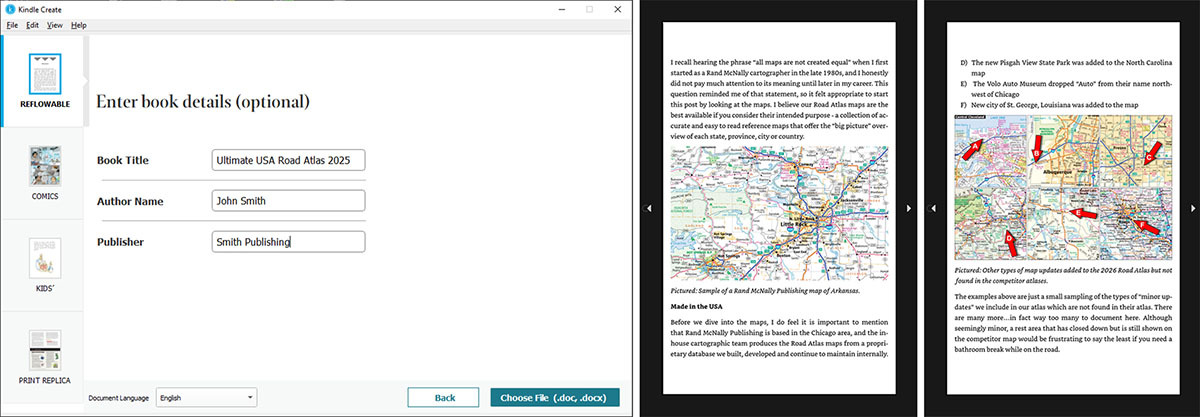Close the Kindle Create window
This screenshot has height=417, width=1200.
(x=618, y=9)
